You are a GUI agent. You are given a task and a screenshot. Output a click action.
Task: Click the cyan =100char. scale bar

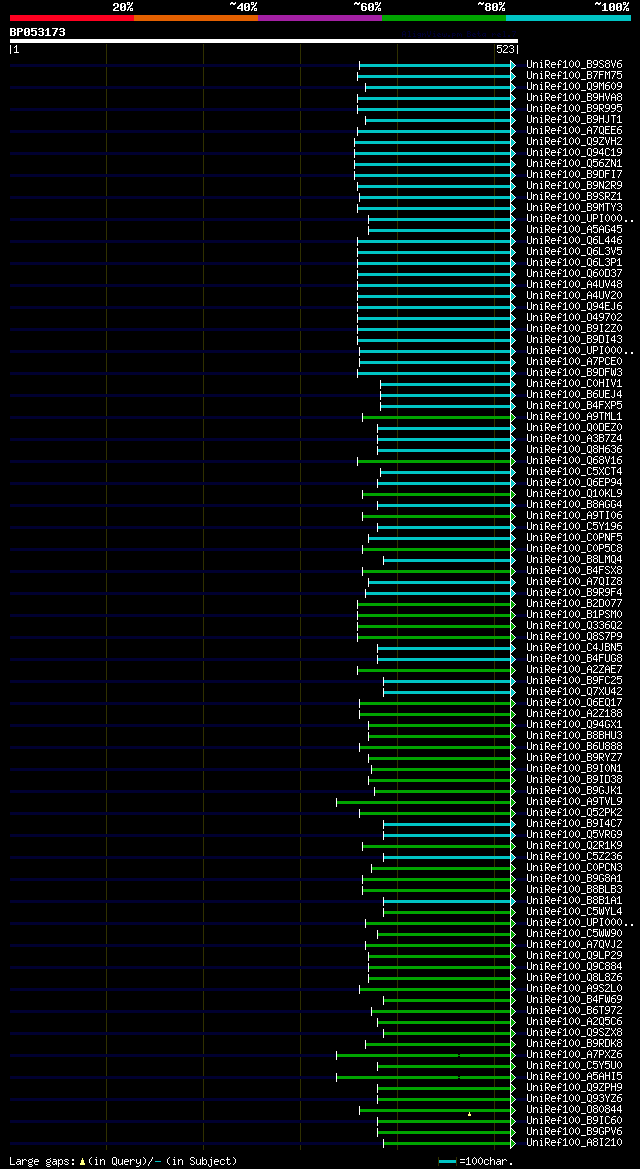click(x=447, y=1162)
